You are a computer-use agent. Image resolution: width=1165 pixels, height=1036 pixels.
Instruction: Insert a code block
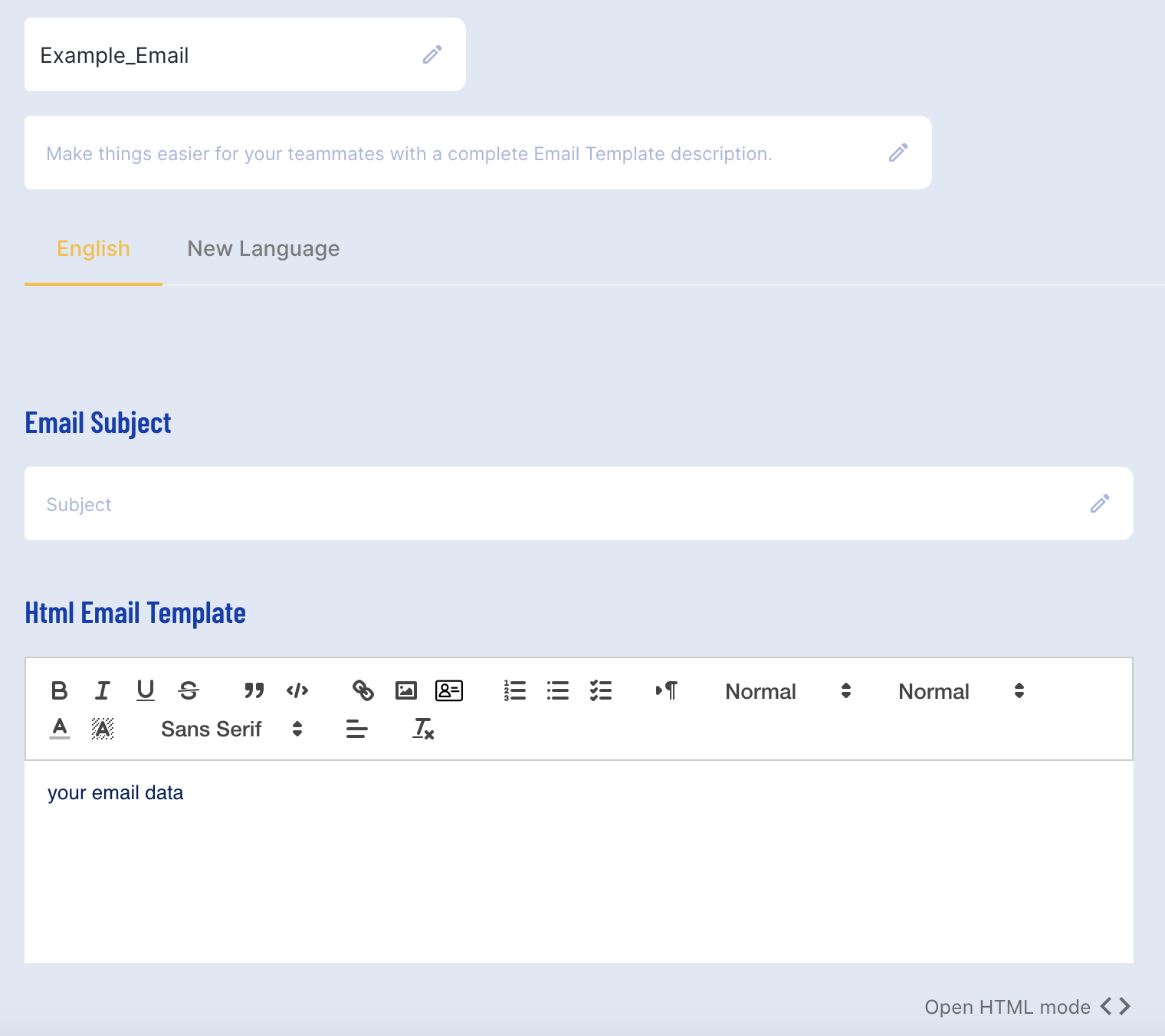click(x=297, y=690)
